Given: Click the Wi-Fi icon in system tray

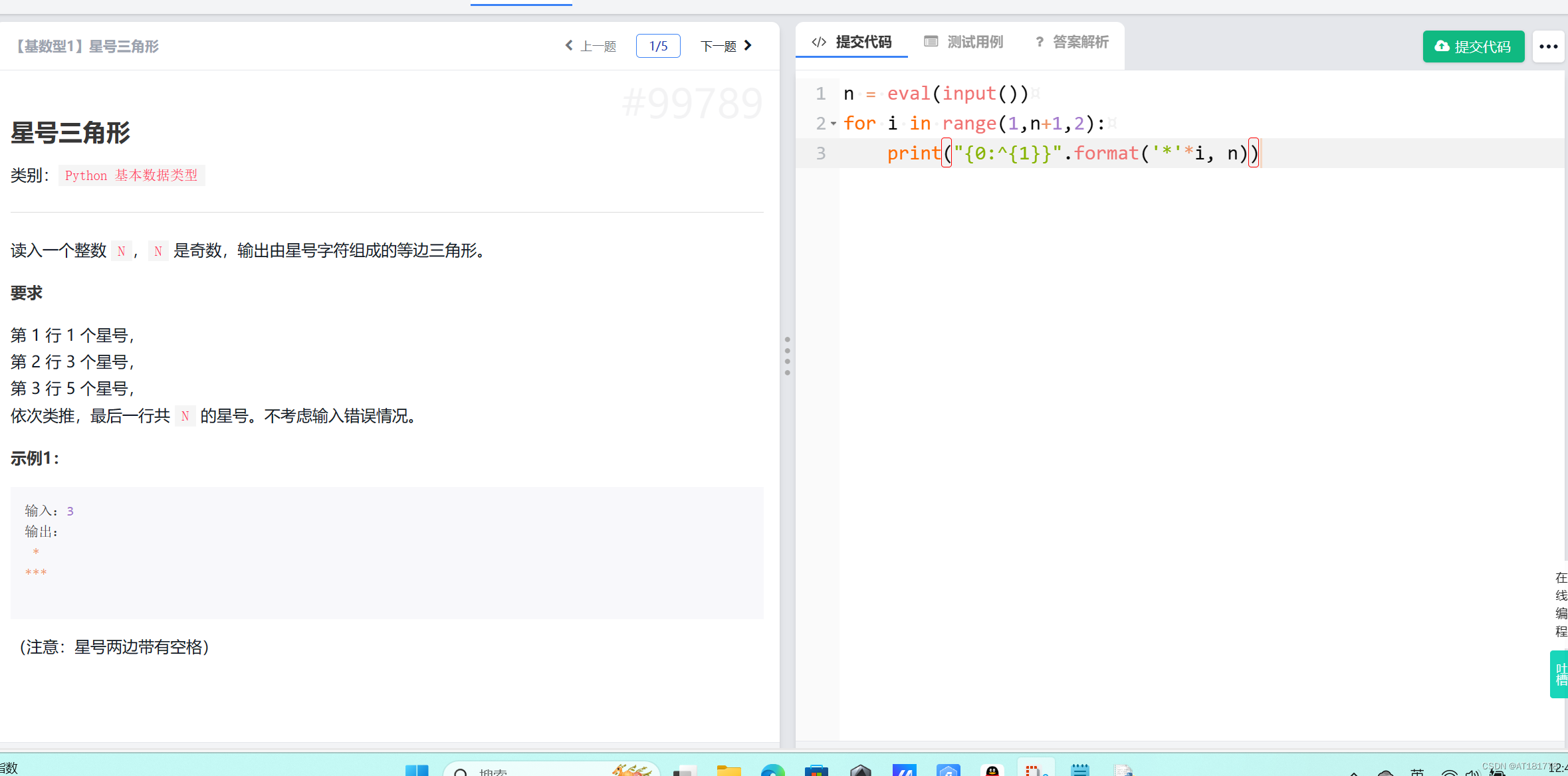Looking at the screenshot, I should pyautogui.click(x=1449, y=772).
